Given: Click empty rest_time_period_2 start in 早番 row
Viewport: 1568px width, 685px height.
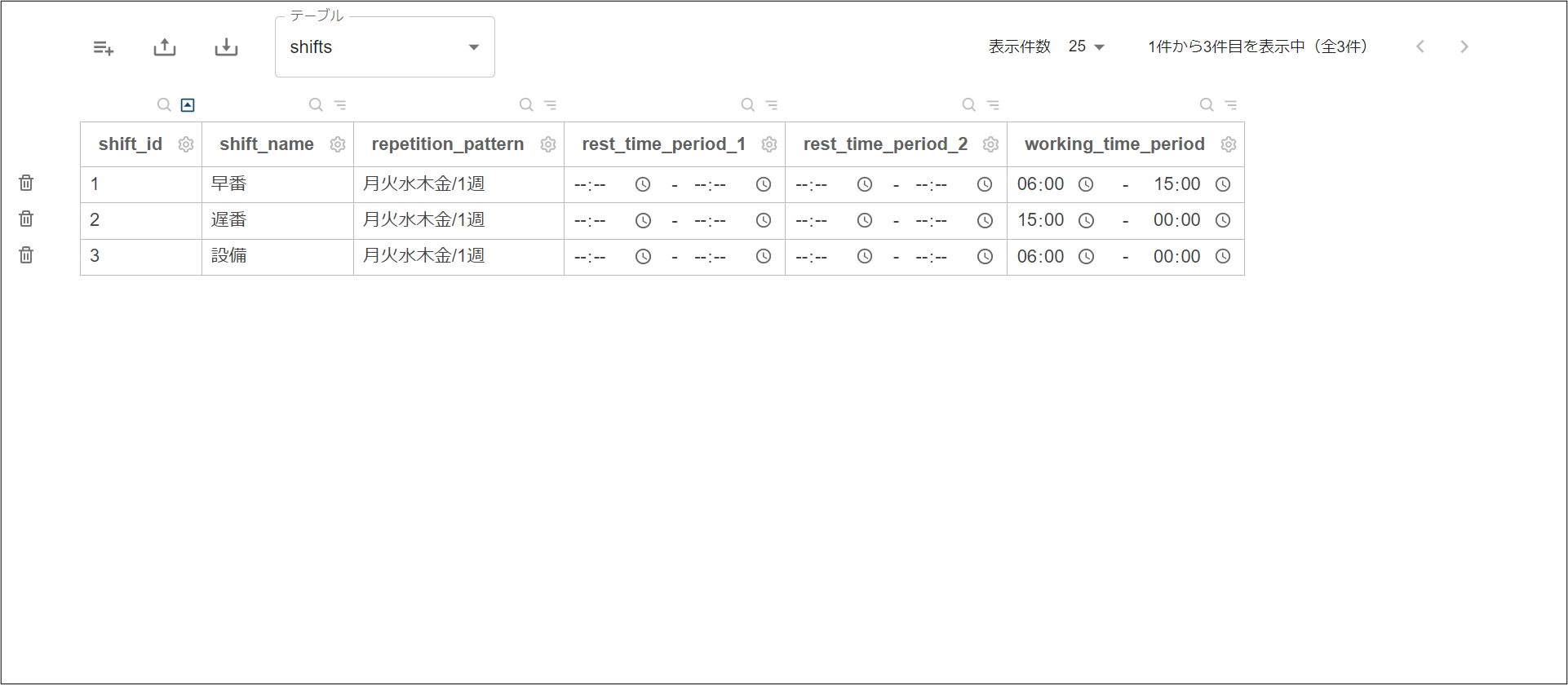Looking at the screenshot, I should click(x=811, y=185).
